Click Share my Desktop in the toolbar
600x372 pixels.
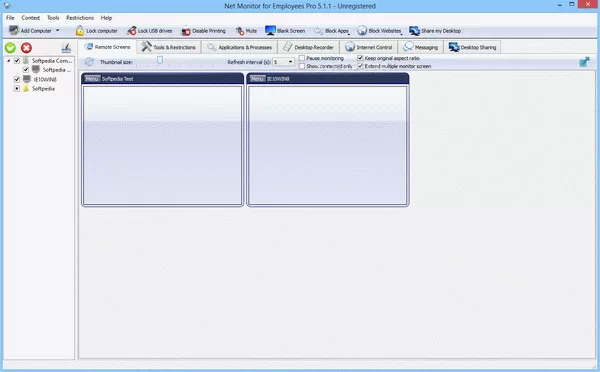(435, 31)
